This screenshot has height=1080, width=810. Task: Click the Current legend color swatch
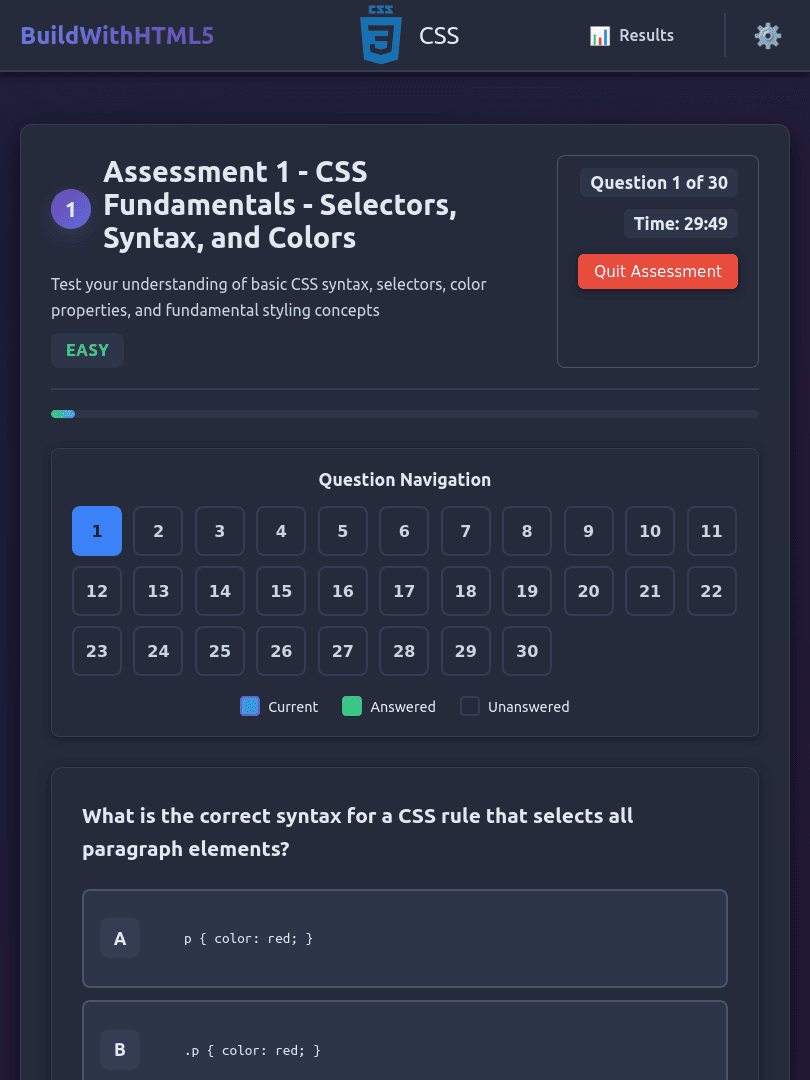[250, 707]
